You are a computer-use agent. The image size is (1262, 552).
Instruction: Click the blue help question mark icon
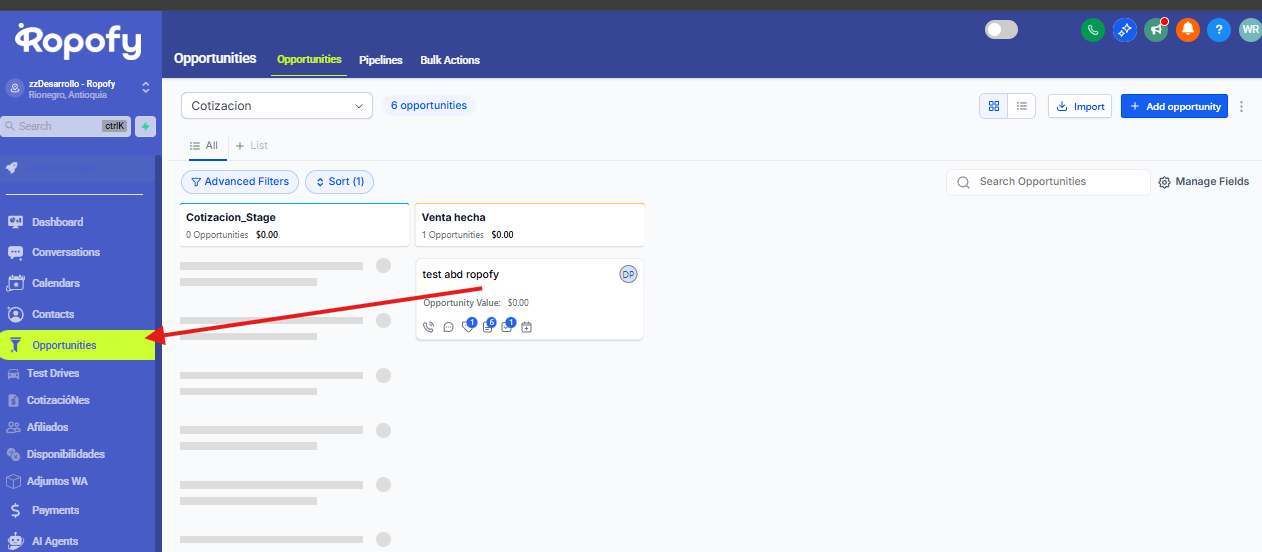point(1218,30)
